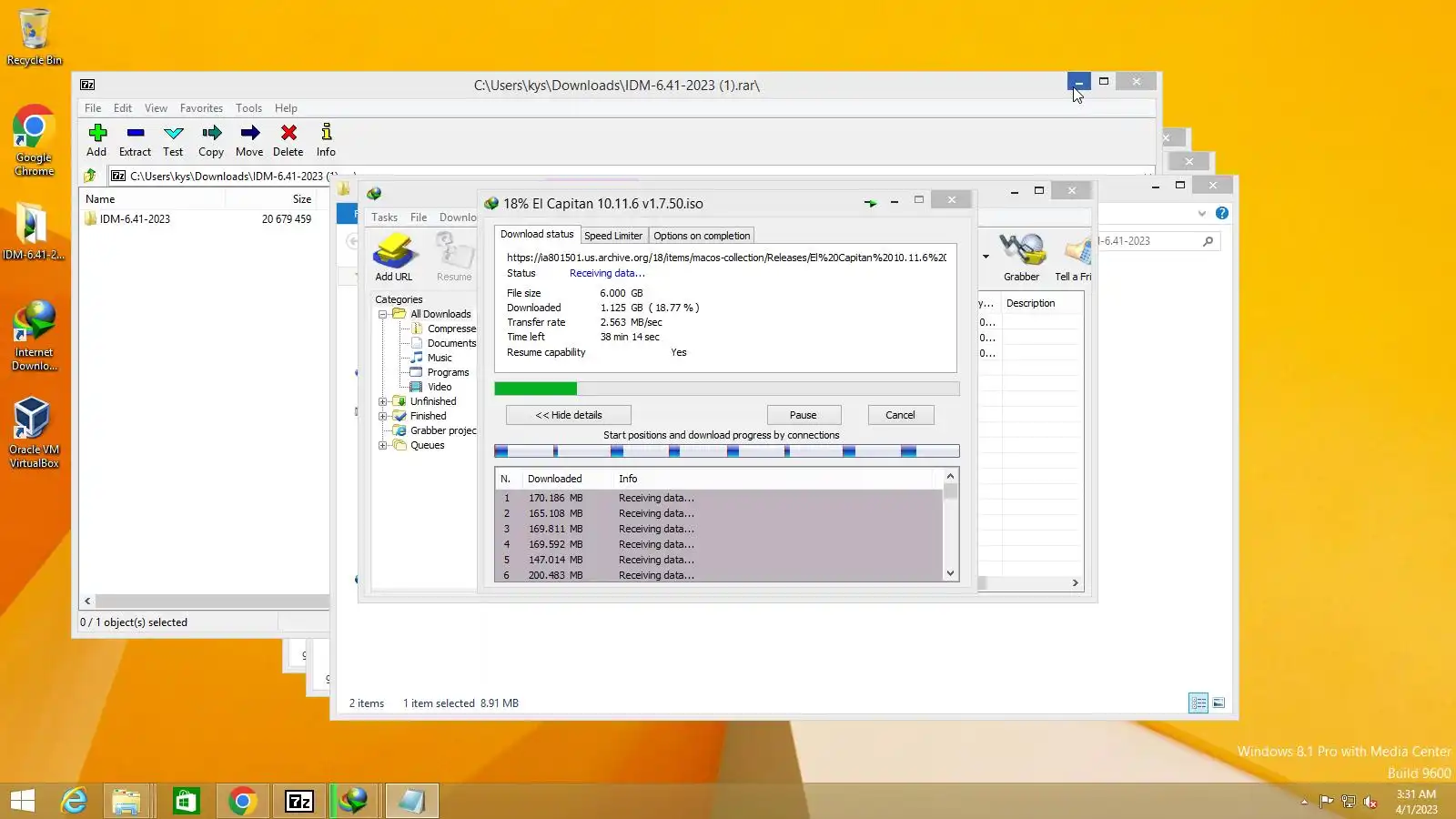Screen dimensions: 1456x819
Task: Click the 7-Zip Move toolbar icon
Action: click(x=249, y=133)
